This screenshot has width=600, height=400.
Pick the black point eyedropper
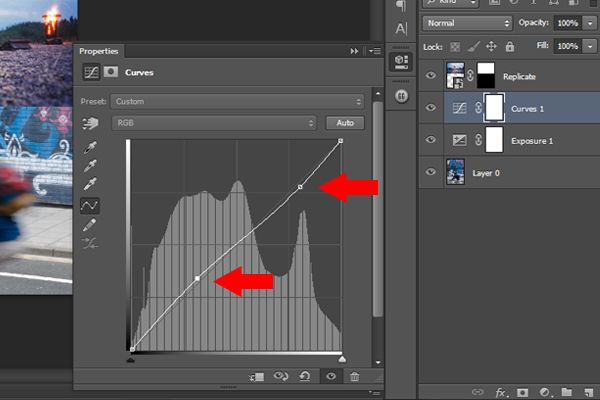click(x=90, y=147)
